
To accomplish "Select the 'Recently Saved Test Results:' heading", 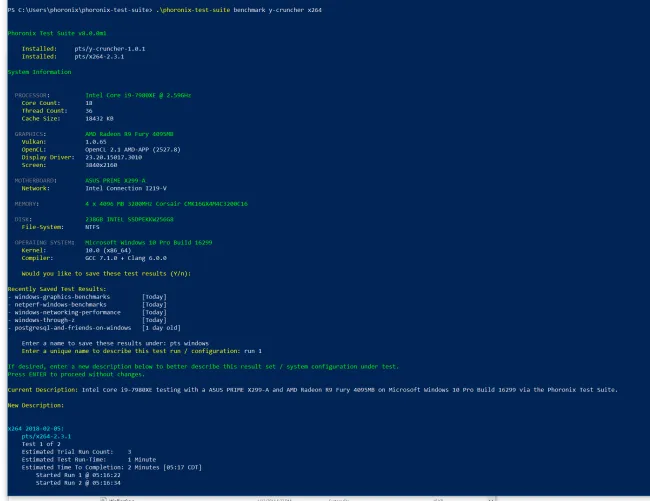I will tap(57, 289).
